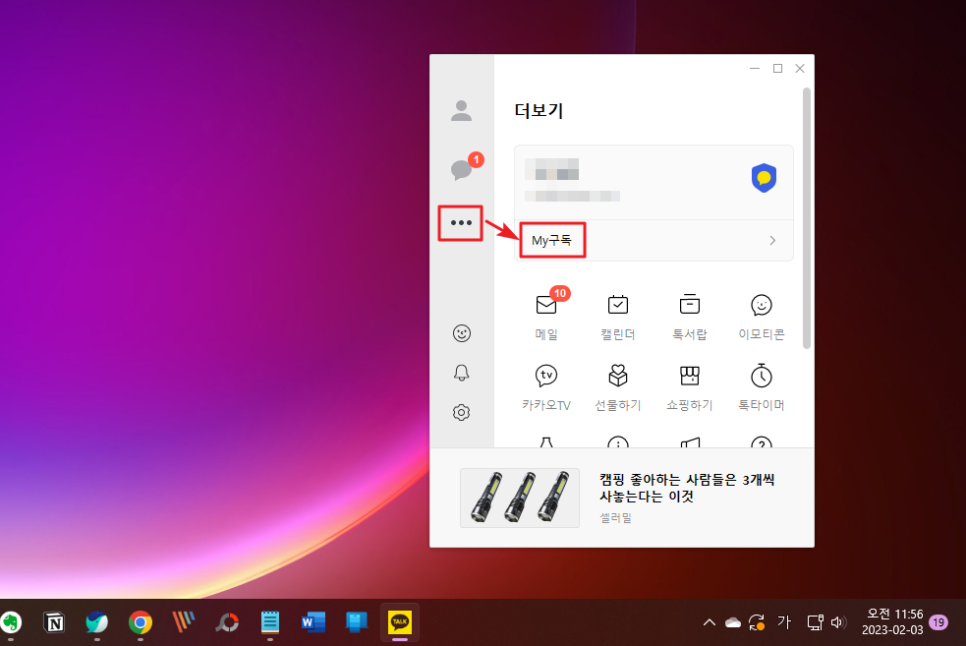Open the ad headline about camping flashlights
The width and height of the screenshot is (966, 646).
point(687,488)
